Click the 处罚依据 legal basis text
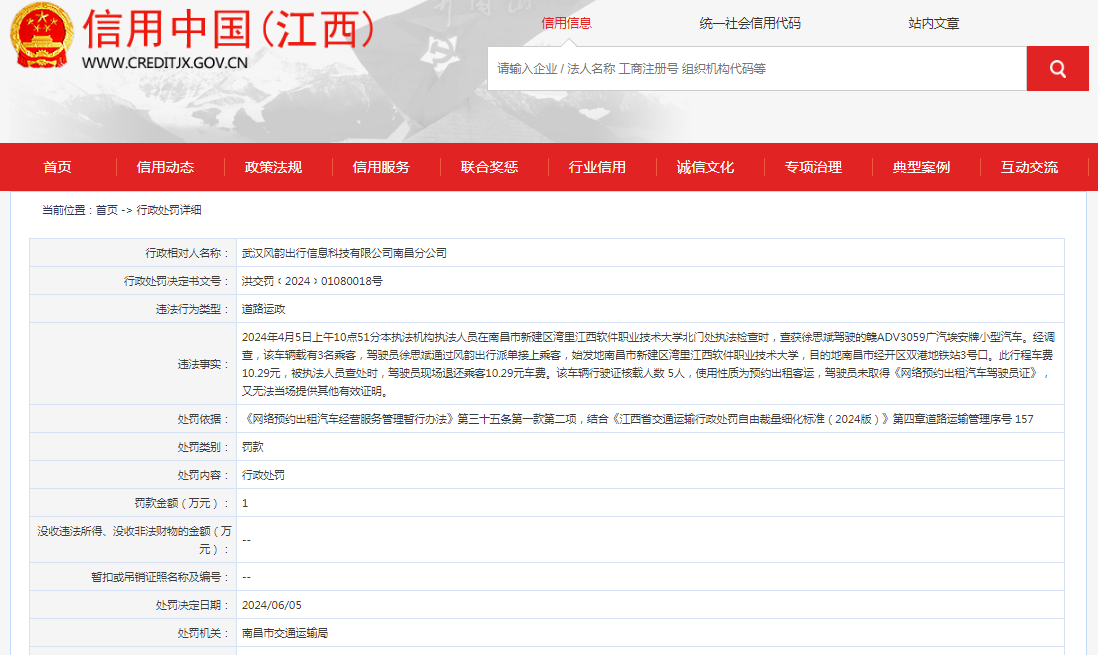Viewport: 1098px width, 655px height. [x=637, y=419]
